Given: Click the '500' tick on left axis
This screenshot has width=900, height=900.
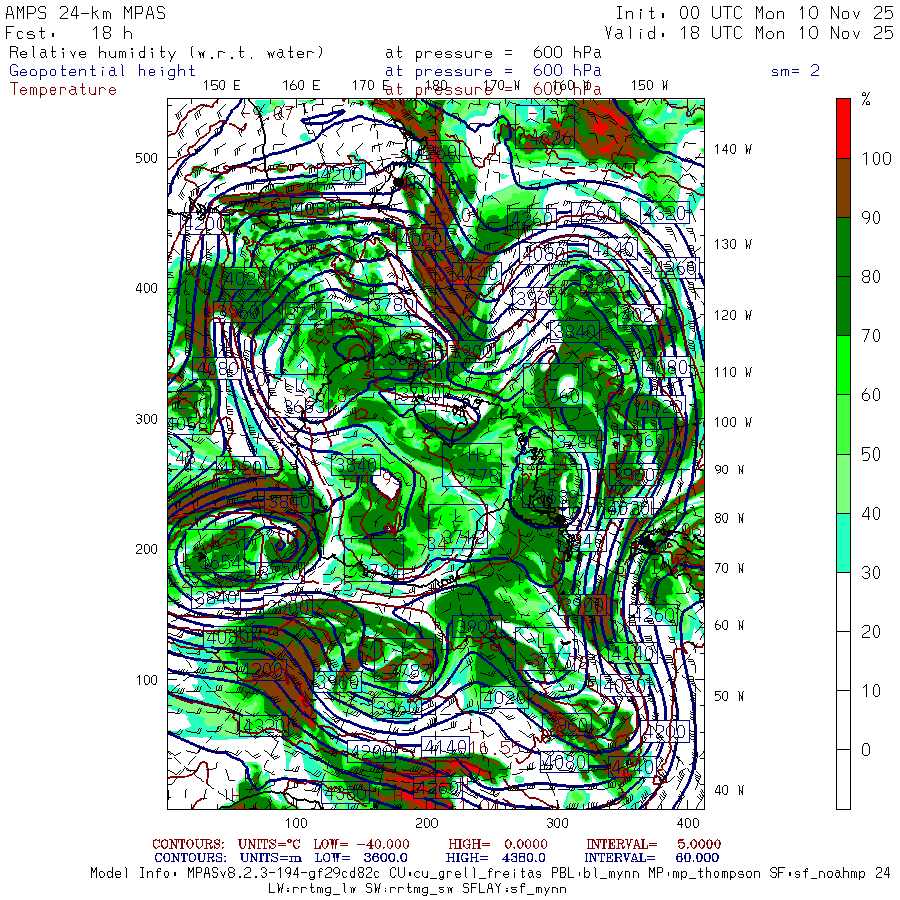Looking at the screenshot, I should point(146,158).
